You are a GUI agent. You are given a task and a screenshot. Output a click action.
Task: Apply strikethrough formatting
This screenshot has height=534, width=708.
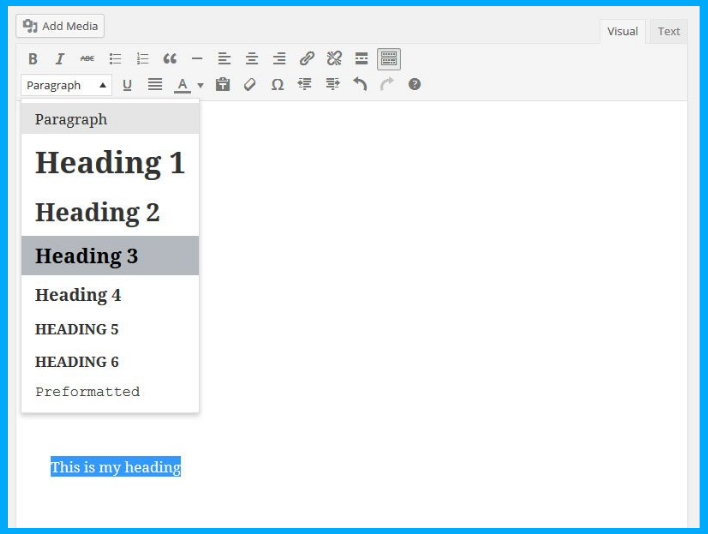pyautogui.click(x=87, y=59)
